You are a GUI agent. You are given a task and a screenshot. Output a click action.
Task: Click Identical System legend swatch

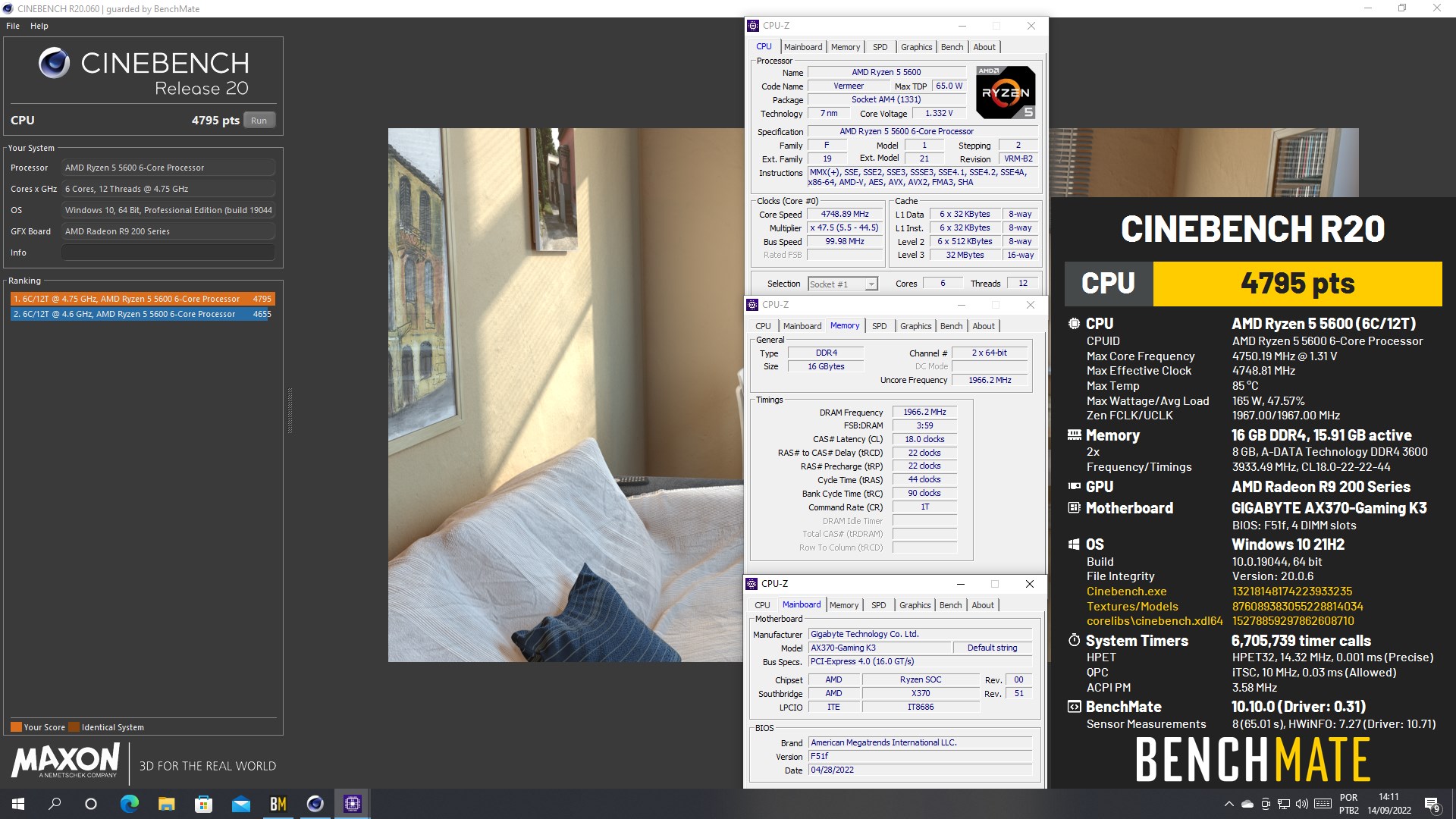click(74, 727)
